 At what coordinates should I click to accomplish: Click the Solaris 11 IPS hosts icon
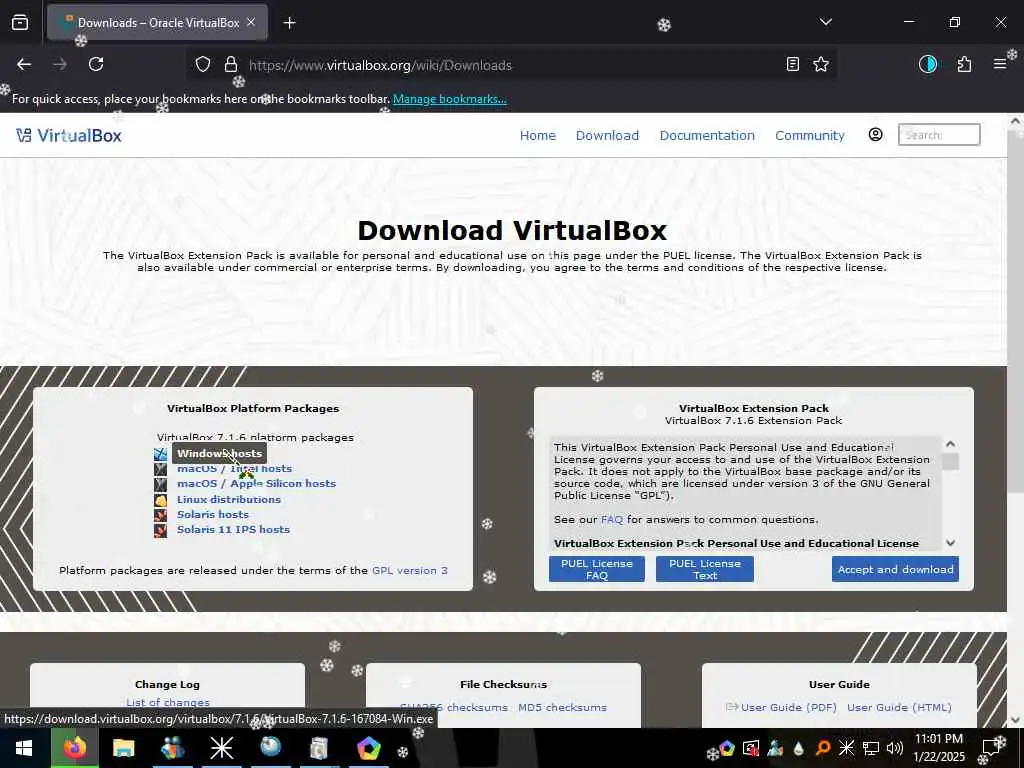point(161,530)
